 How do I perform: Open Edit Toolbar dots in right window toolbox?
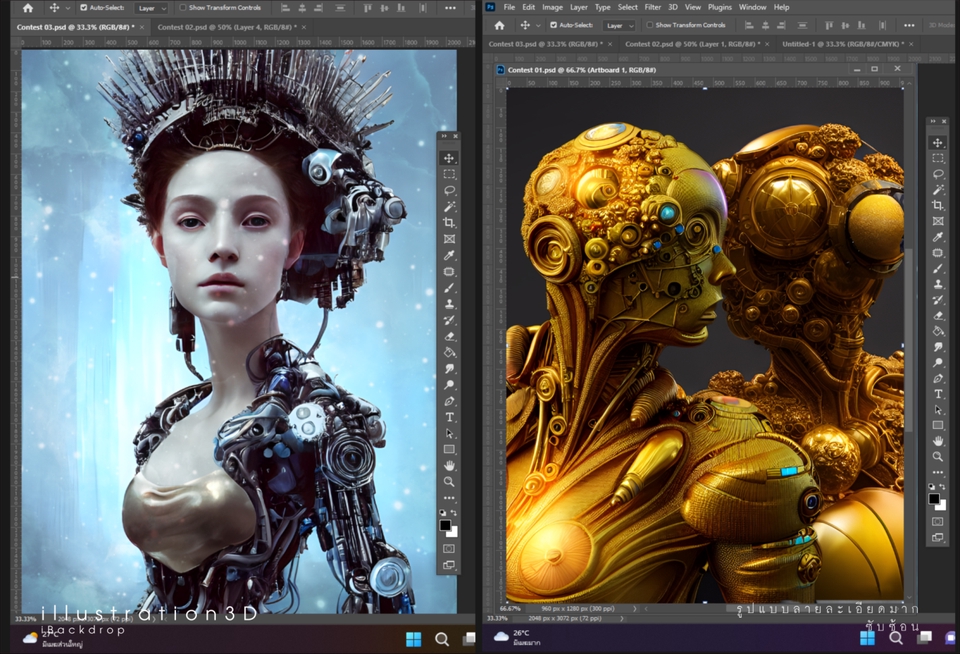click(x=937, y=473)
